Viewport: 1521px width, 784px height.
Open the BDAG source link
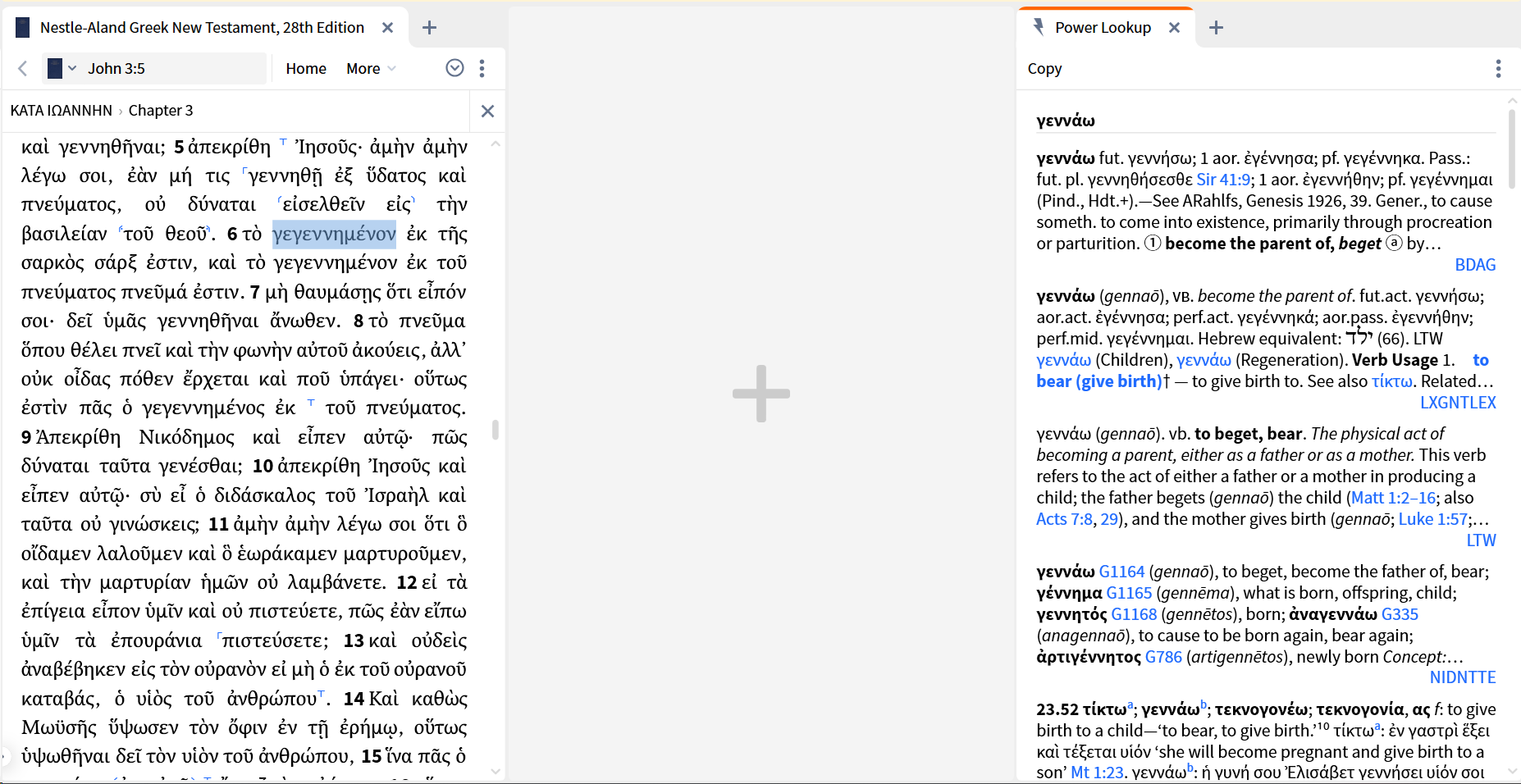click(1475, 265)
